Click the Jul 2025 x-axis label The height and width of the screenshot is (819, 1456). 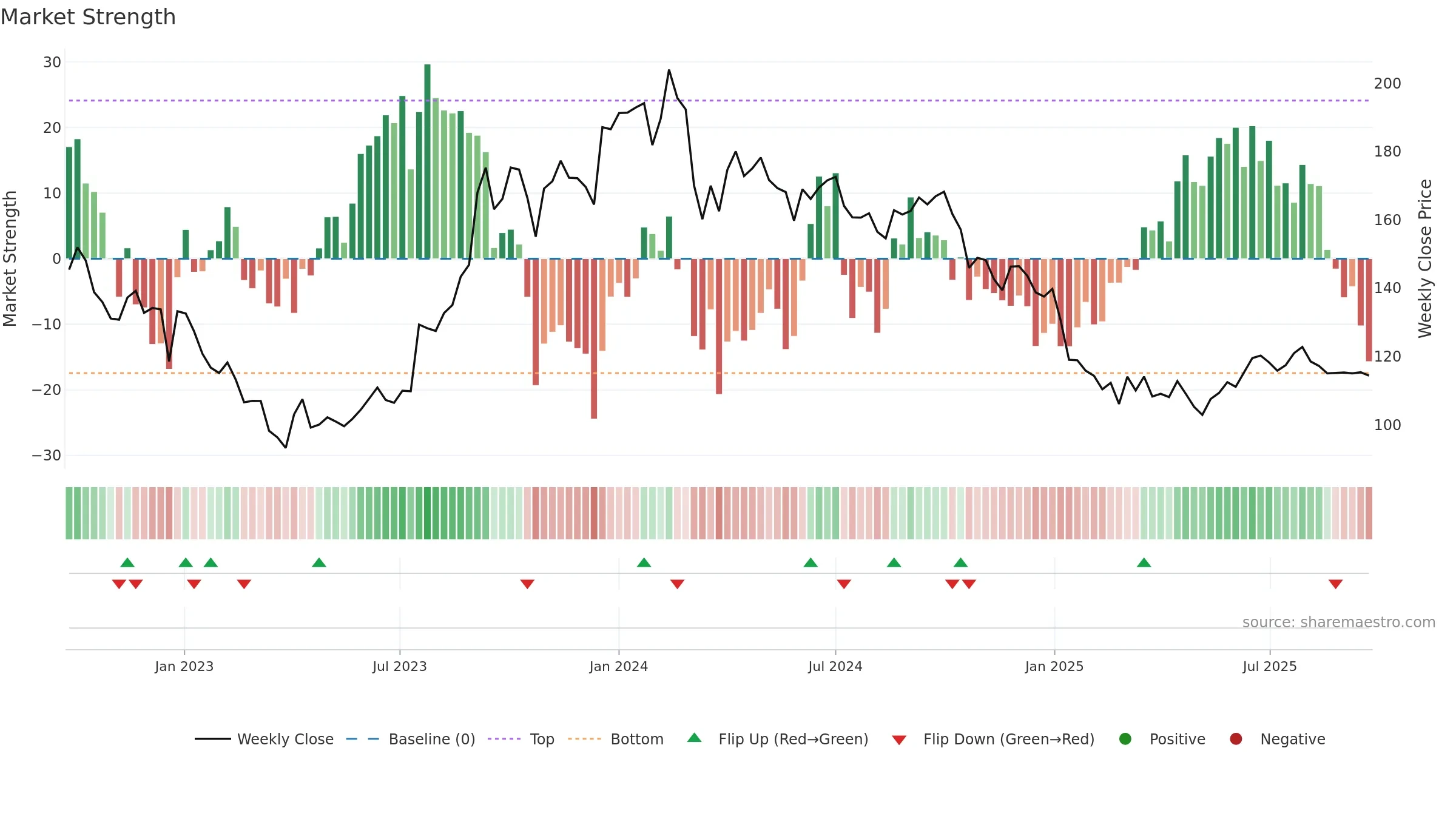click(1270, 666)
